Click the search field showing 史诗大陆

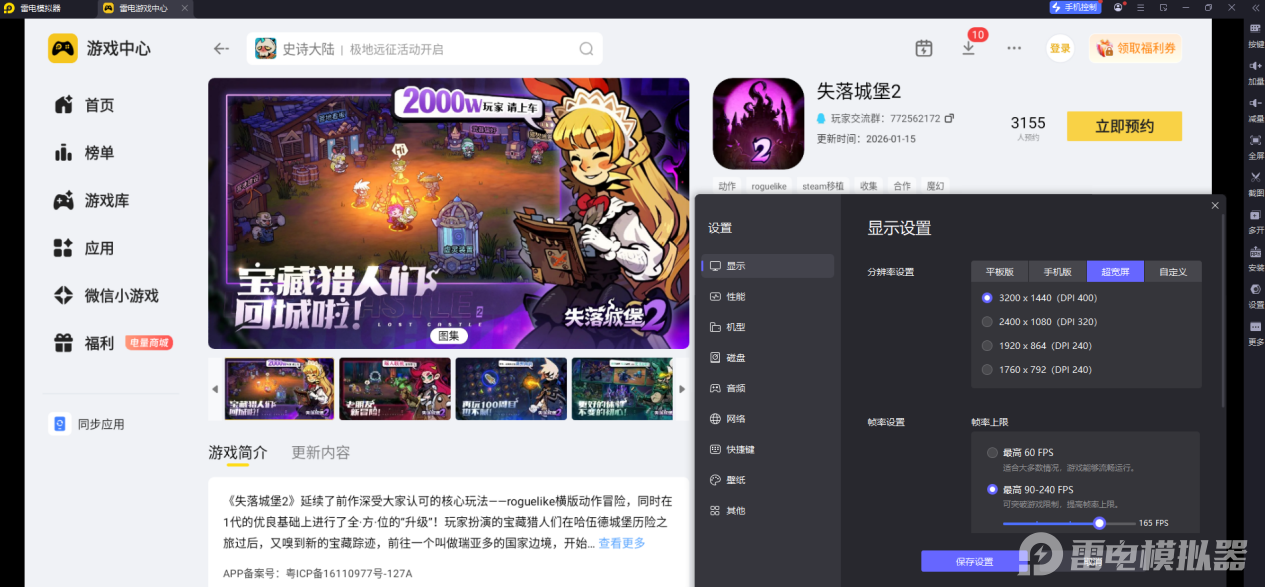point(425,49)
